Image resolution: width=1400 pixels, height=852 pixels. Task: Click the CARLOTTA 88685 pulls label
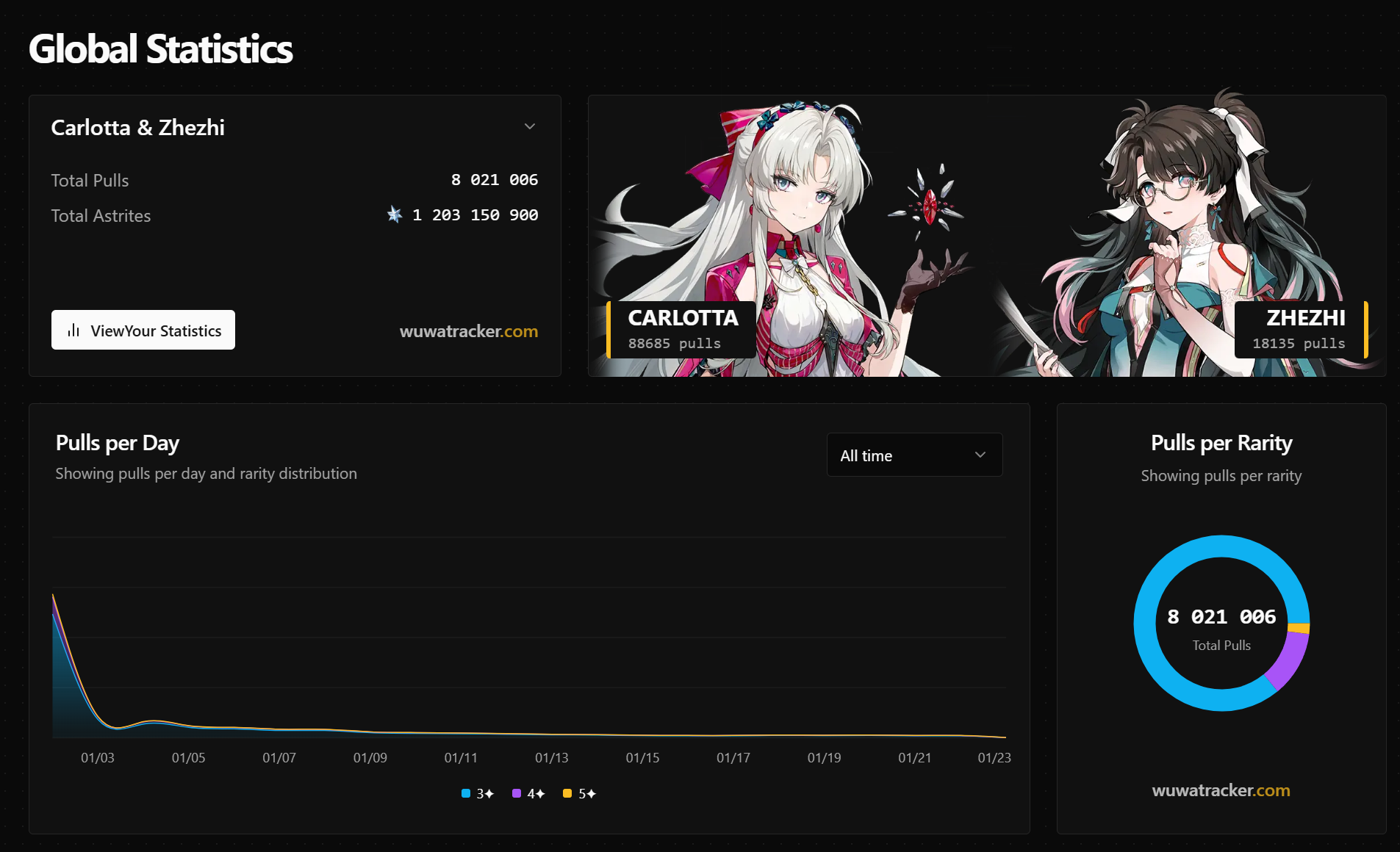(681, 329)
